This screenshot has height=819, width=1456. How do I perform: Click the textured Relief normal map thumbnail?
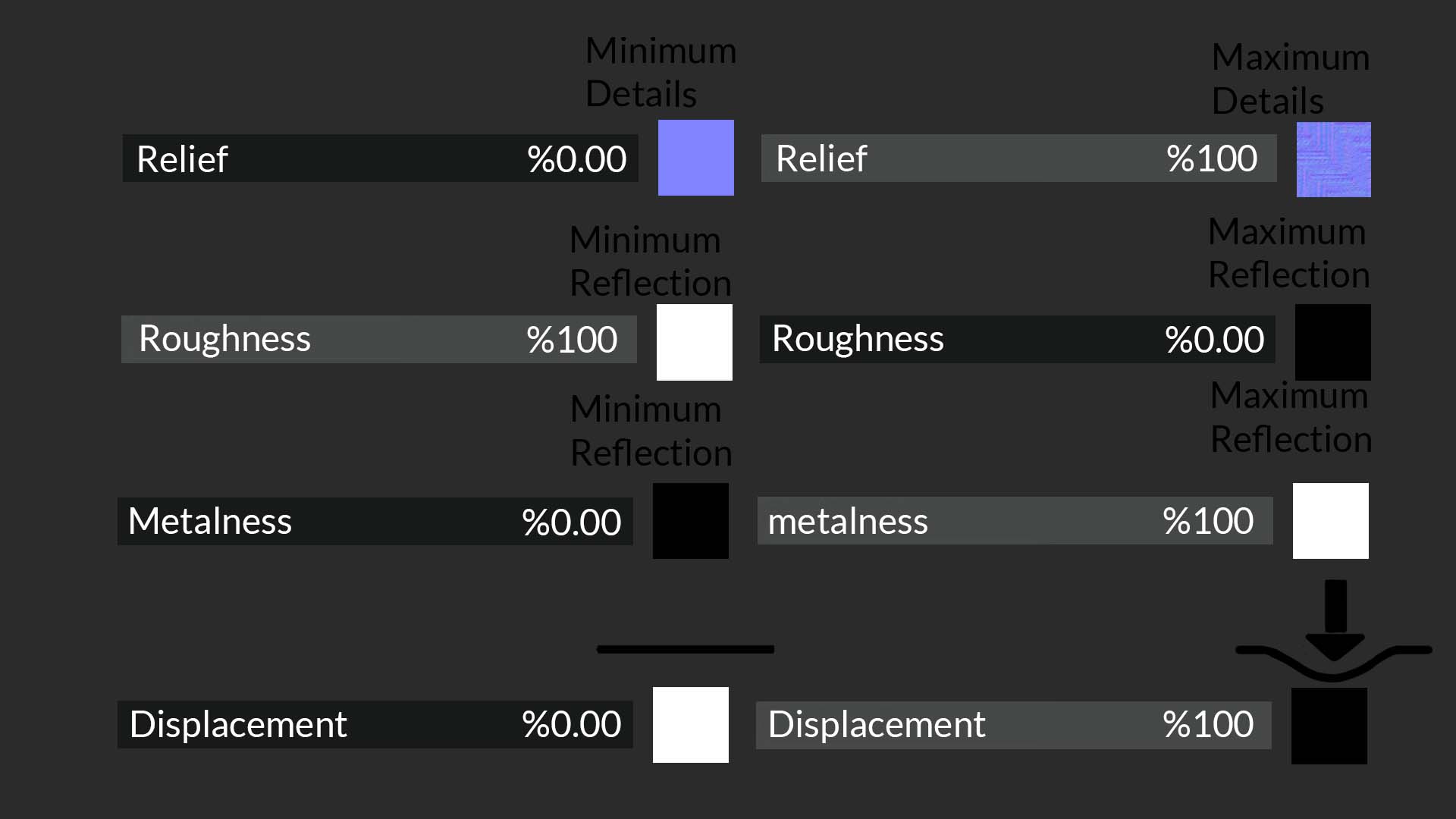[1333, 159]
